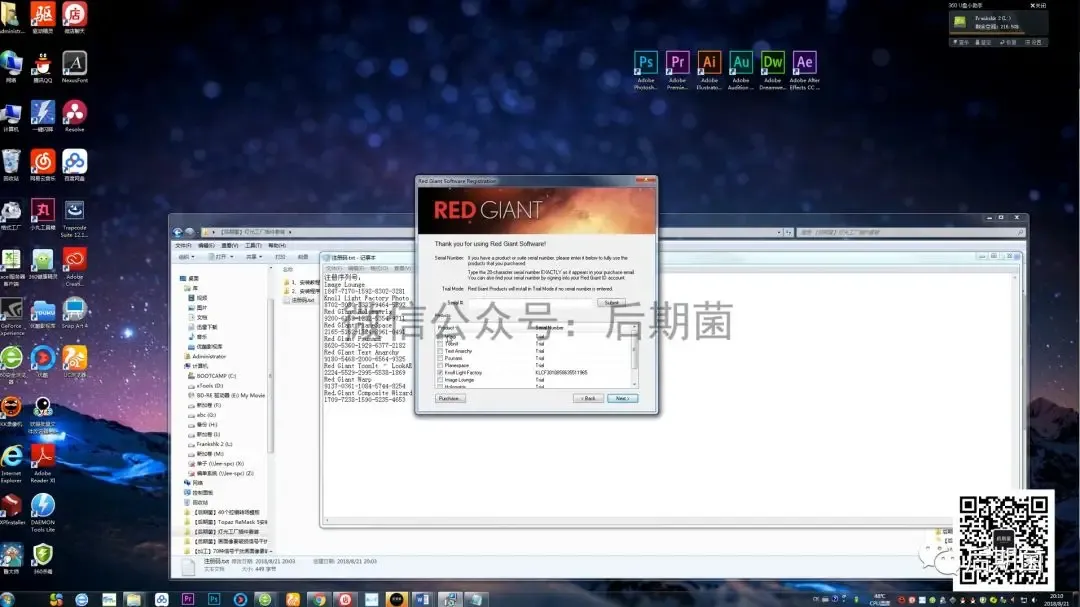Open Trapcode Suite desktop icon

tap(74, 218)
